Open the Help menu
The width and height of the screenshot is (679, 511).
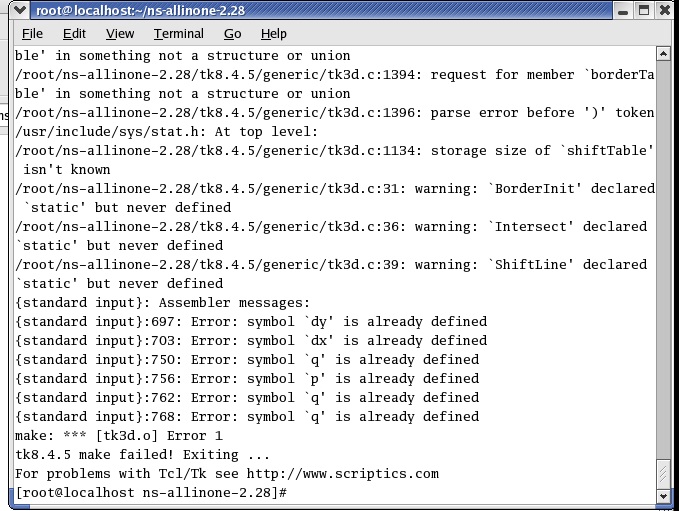[x=273, y=34]
